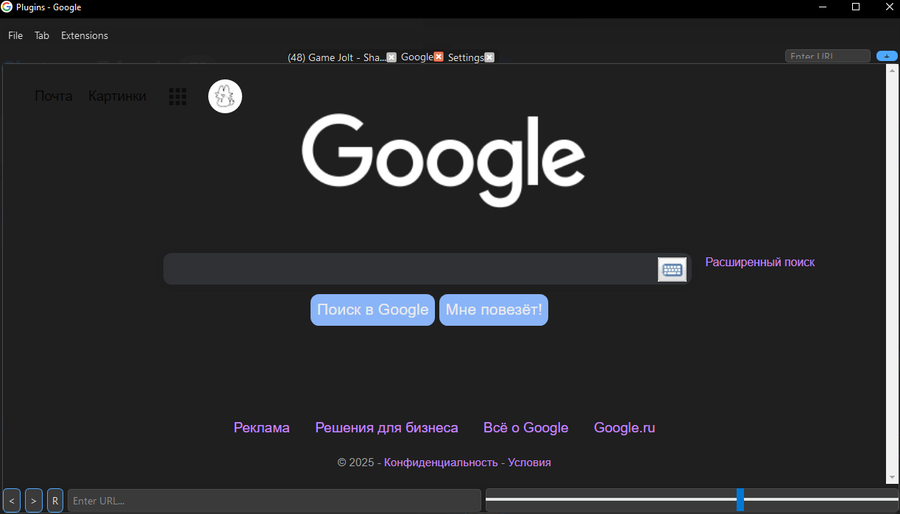Open the File menu
The height and width of the screenshot is (514, 900).
pos(15,36)
